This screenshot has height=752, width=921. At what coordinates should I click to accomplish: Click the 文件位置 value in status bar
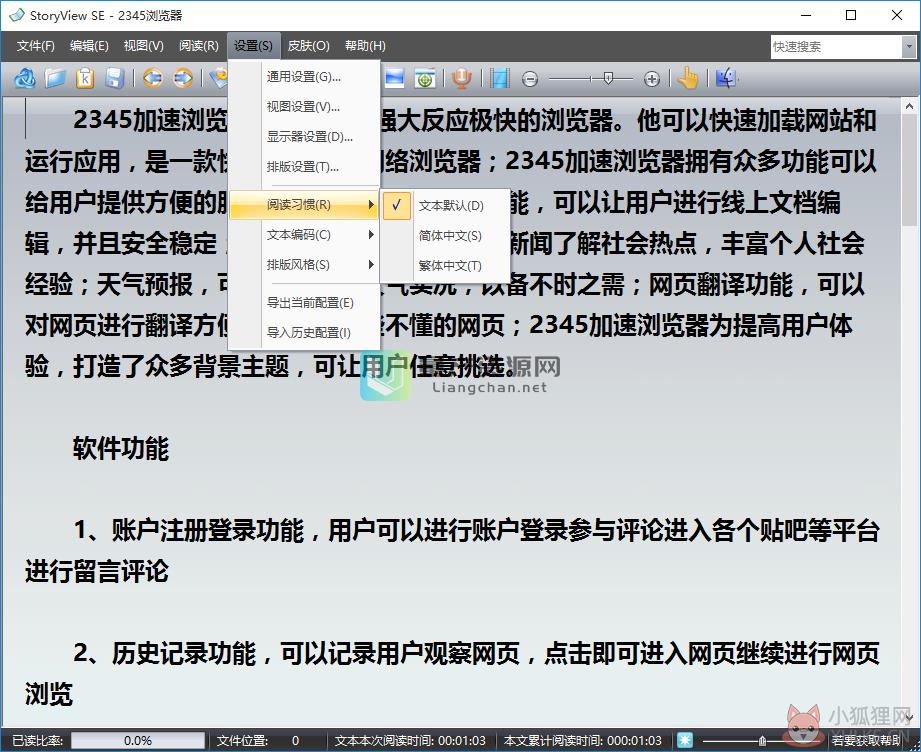[x=295, y=741]
